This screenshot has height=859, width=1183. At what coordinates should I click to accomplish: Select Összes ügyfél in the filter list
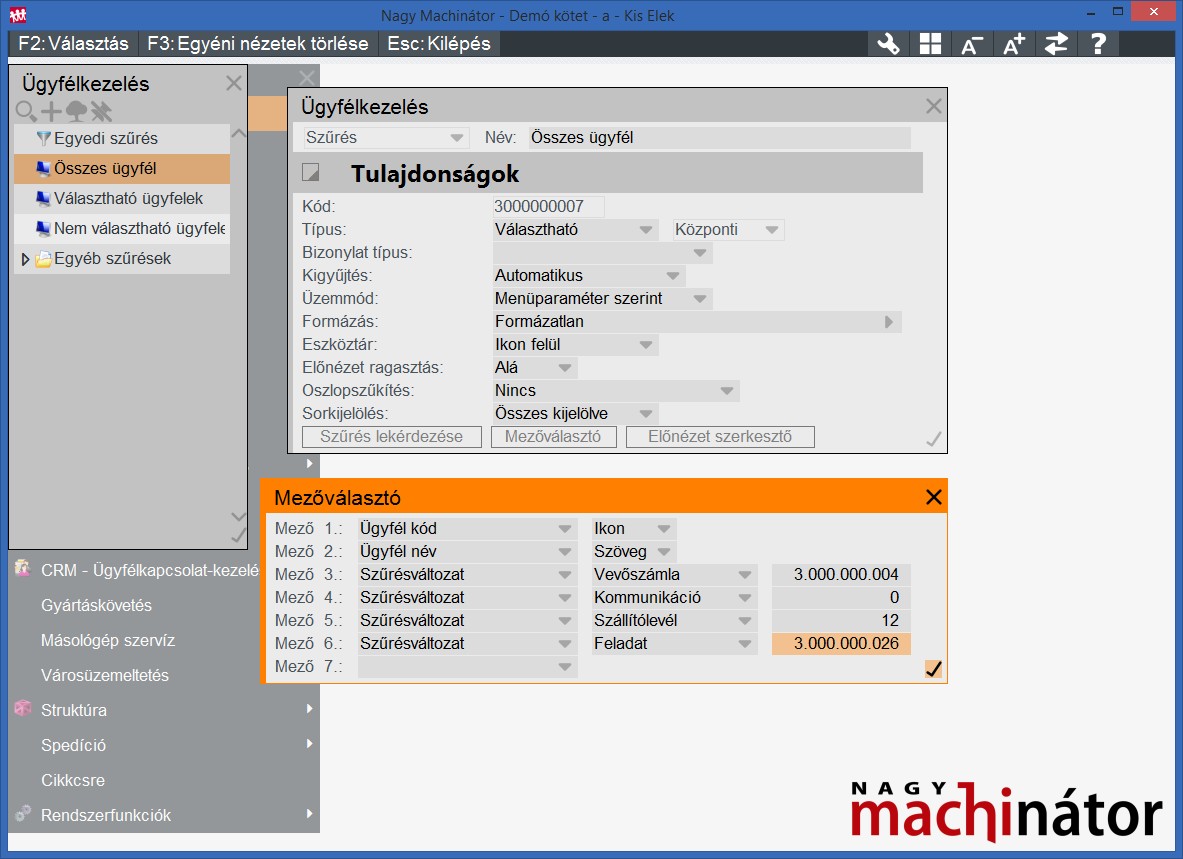pyautogui.click(x=122, y=169)
